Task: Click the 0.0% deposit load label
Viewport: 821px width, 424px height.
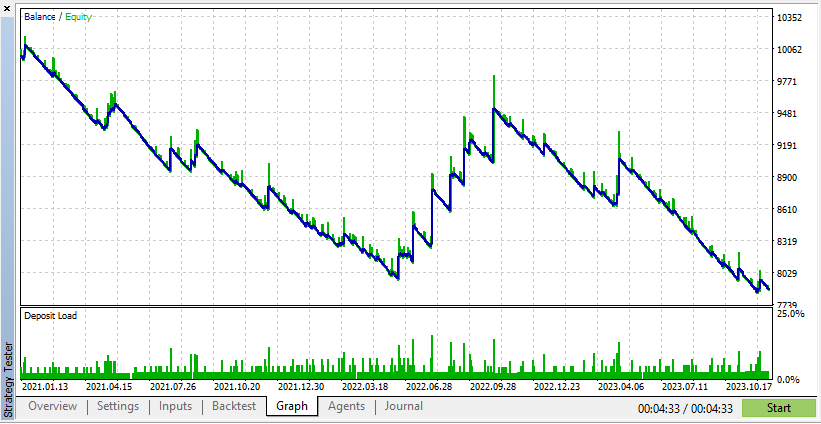Action: (x=788, y=379)
